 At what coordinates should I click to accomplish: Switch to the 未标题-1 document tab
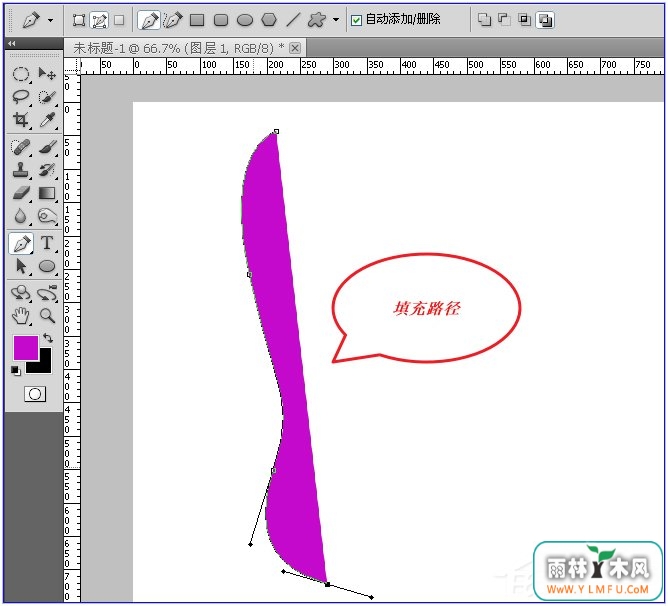tap(179, 48)
